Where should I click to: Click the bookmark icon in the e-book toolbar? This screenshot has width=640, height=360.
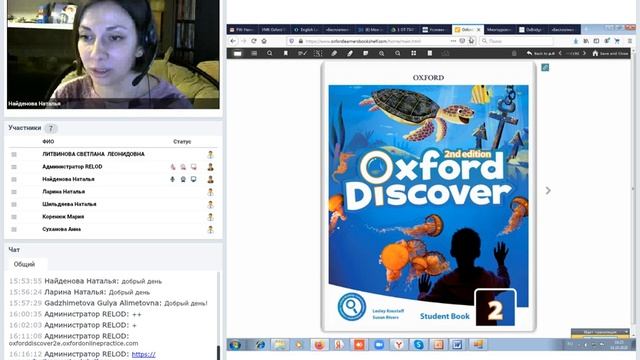tap(286, 53)
